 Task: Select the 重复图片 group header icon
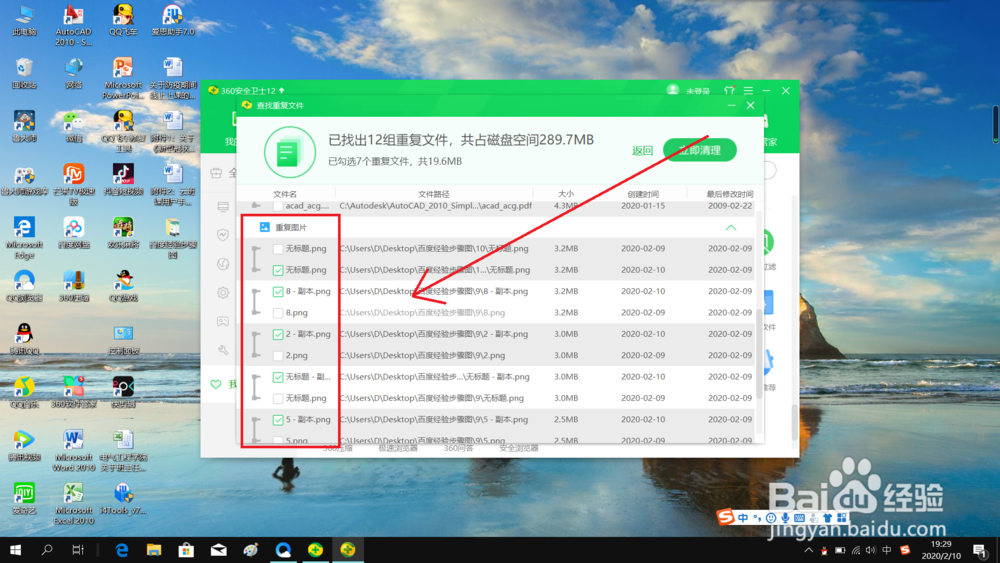coord(265,227)
